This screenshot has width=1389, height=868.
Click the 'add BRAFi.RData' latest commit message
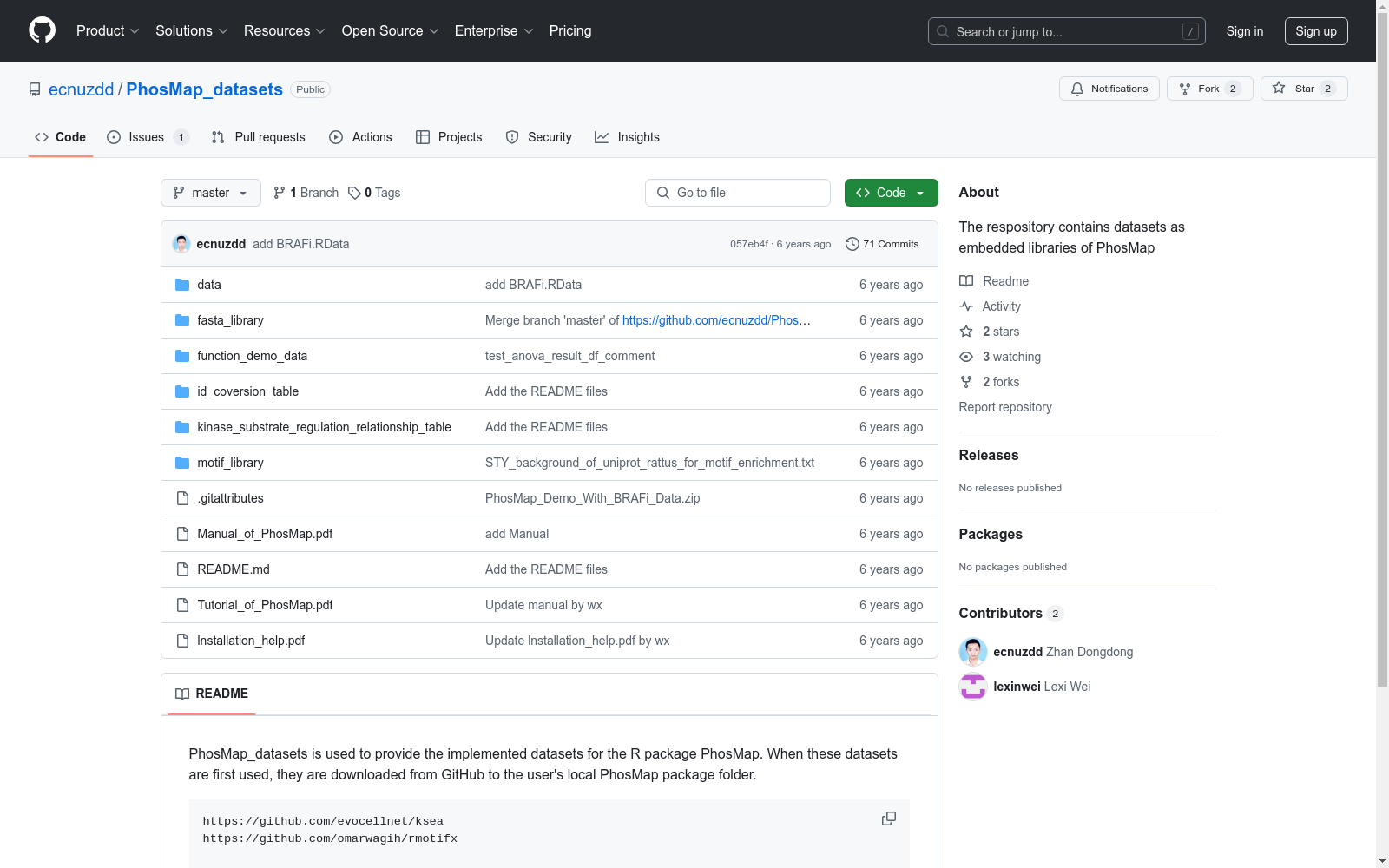tap(301, 244)
